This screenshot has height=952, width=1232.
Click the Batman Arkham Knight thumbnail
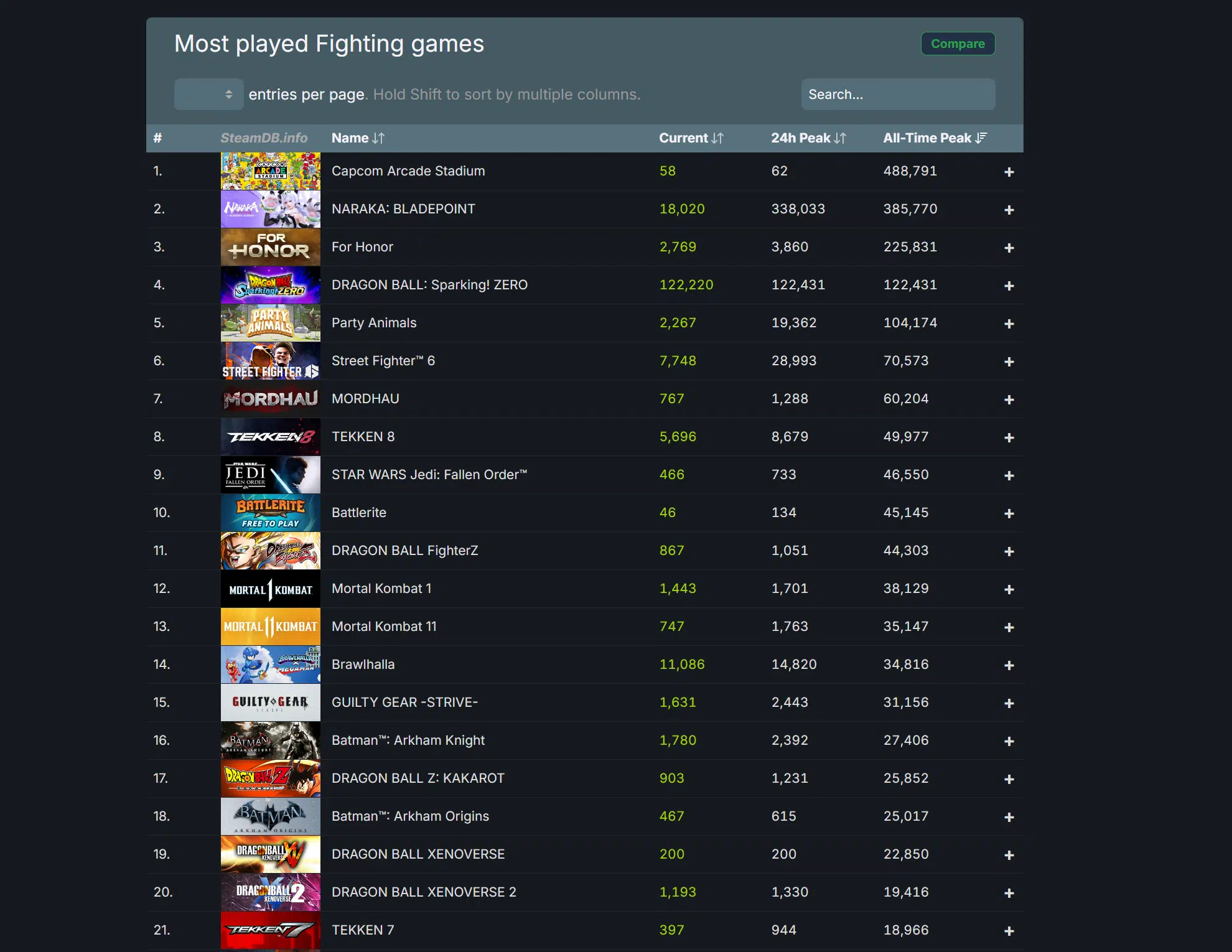click(271, 740)
